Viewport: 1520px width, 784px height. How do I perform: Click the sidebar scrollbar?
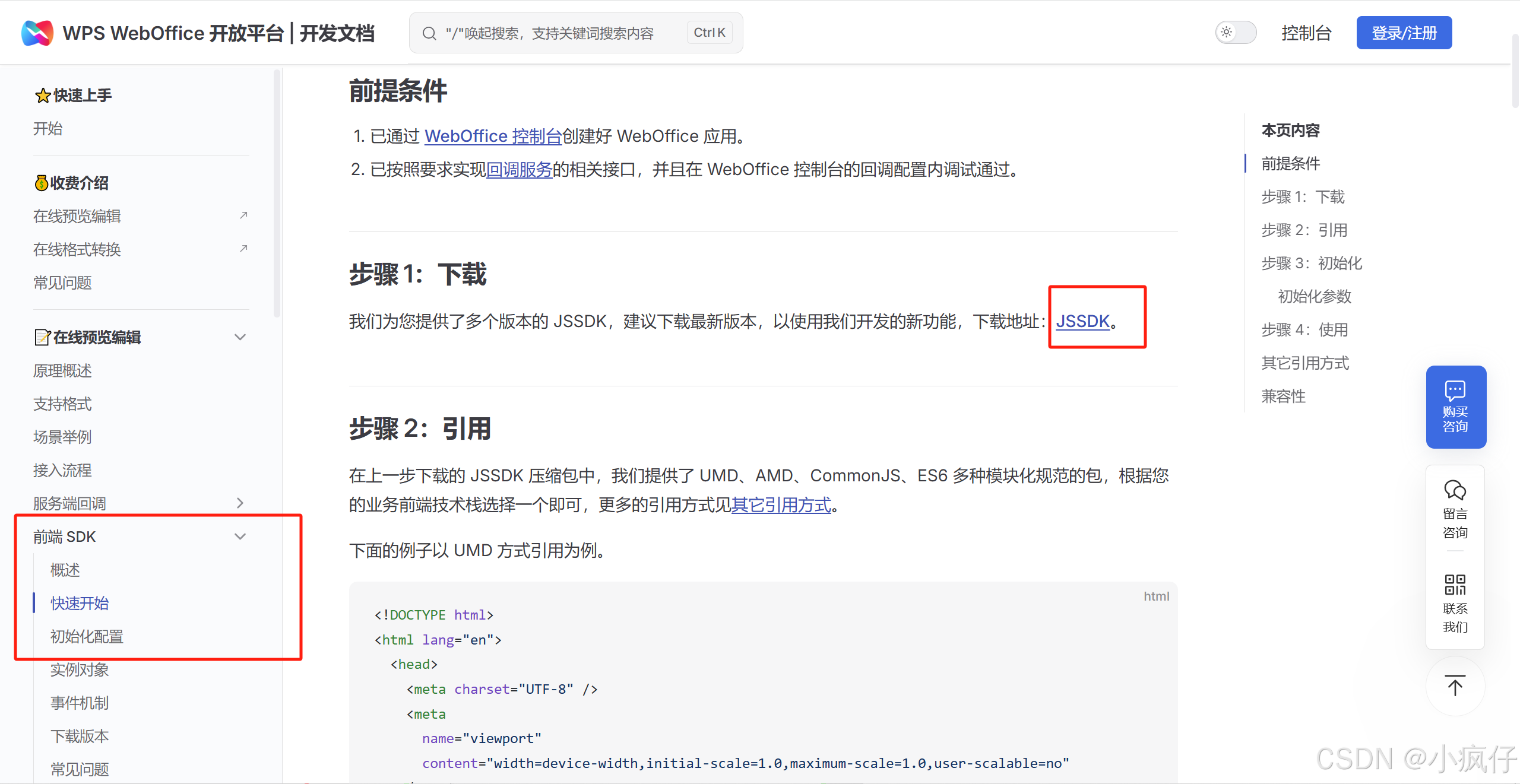[277, 193]
